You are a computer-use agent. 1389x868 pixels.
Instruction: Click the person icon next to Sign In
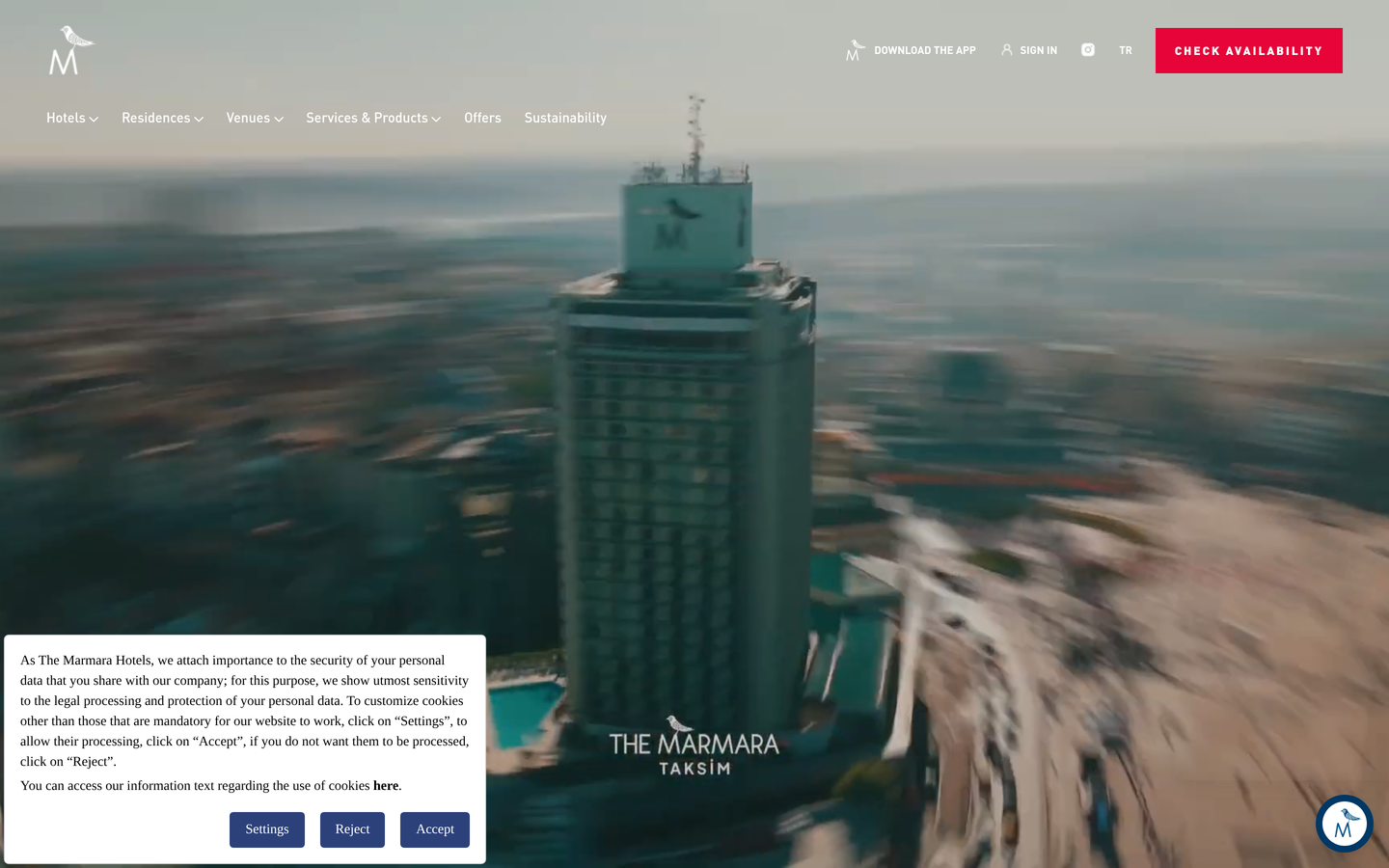1007,50
